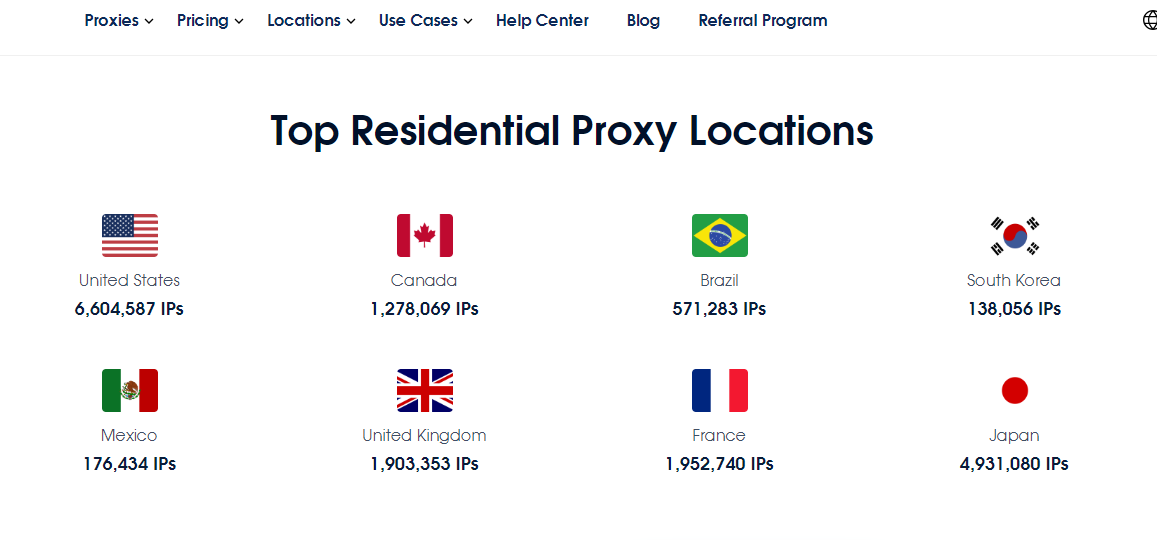This screenshot has width=1157, height=540.
Task: Expand the Proxies dropdown menu
Action: coord(119,21)
